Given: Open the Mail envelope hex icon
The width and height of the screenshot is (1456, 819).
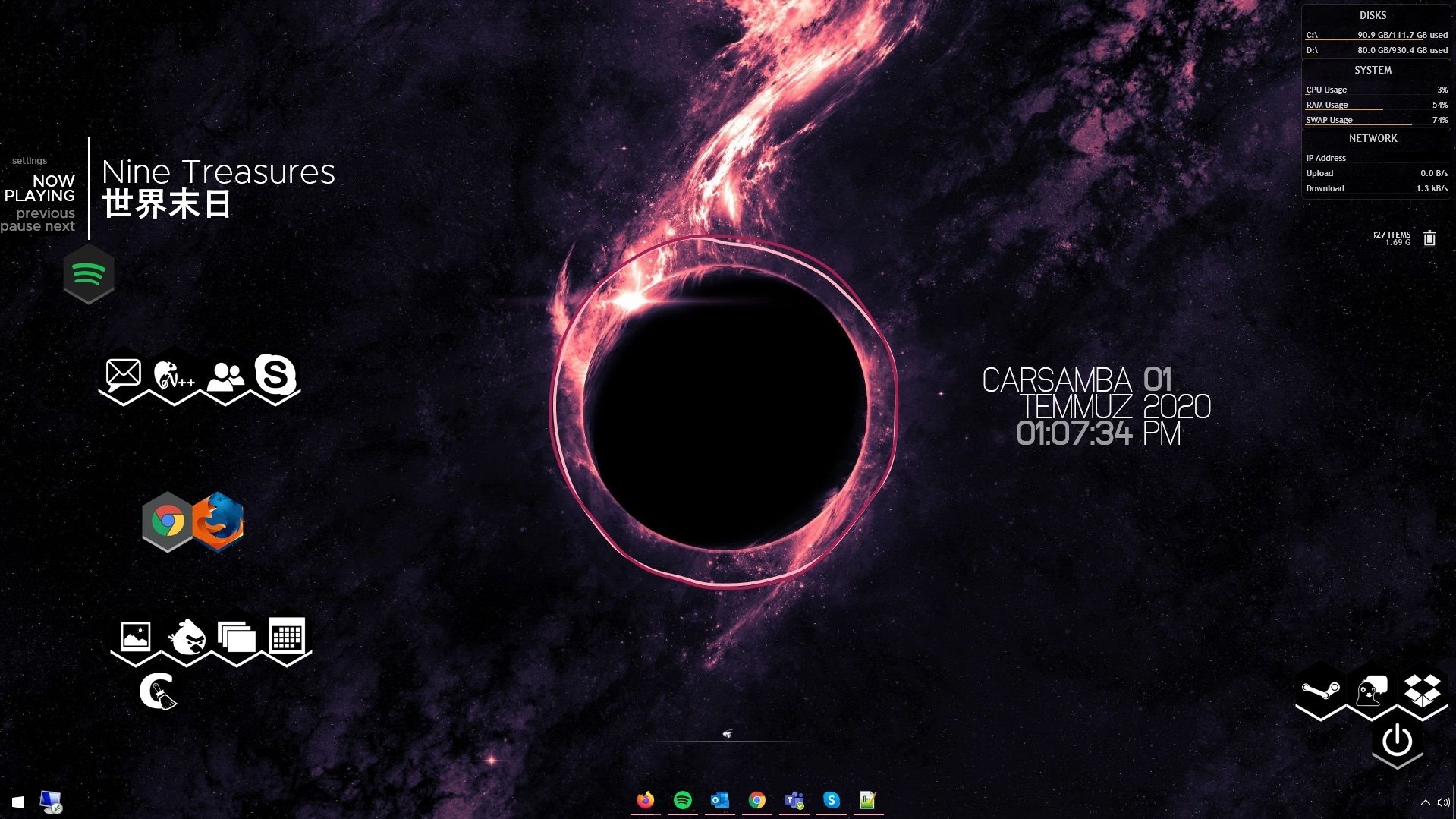Looking at the screenshot, I should (x=123, y=373).
